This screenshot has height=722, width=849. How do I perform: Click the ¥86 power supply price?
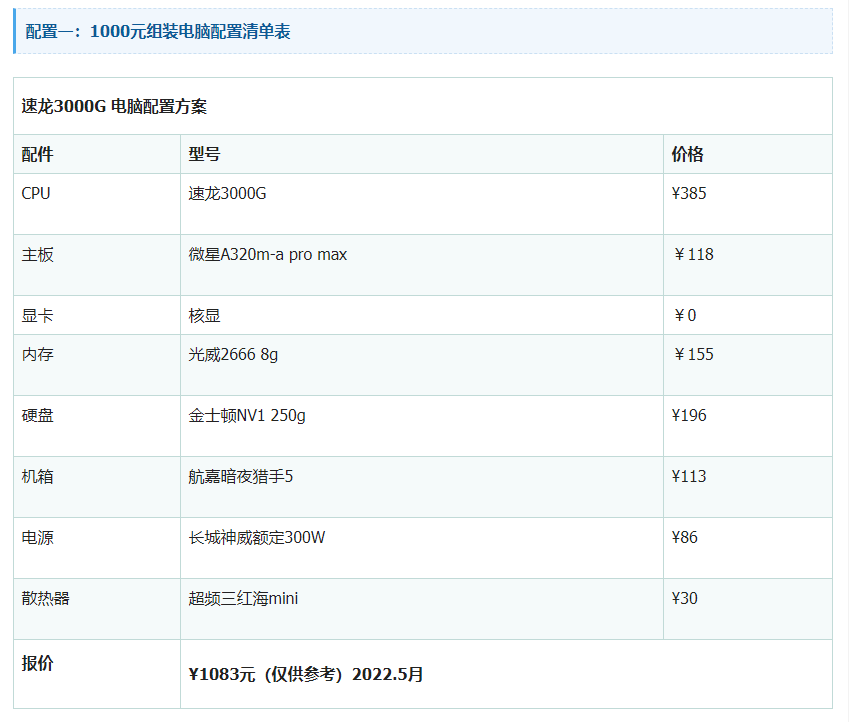(x=685, y=537)
